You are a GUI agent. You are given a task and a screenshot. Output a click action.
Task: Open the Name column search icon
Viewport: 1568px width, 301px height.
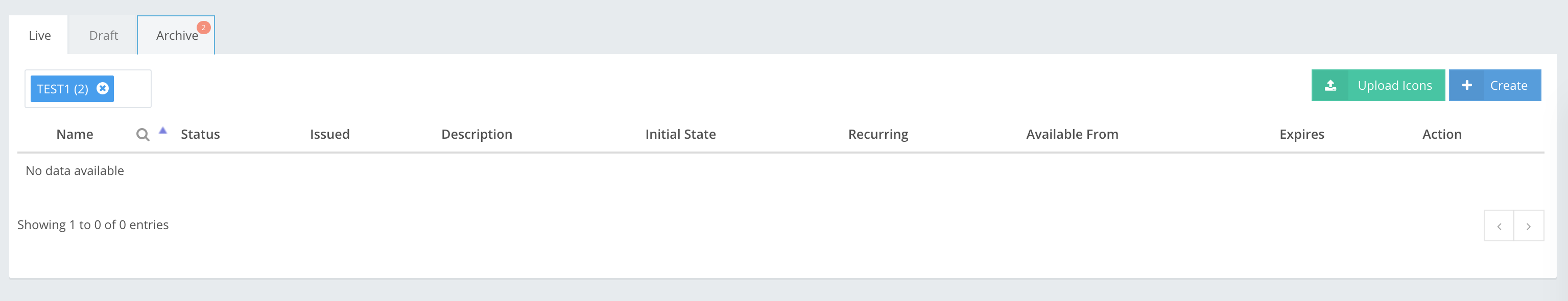point(143,134)
